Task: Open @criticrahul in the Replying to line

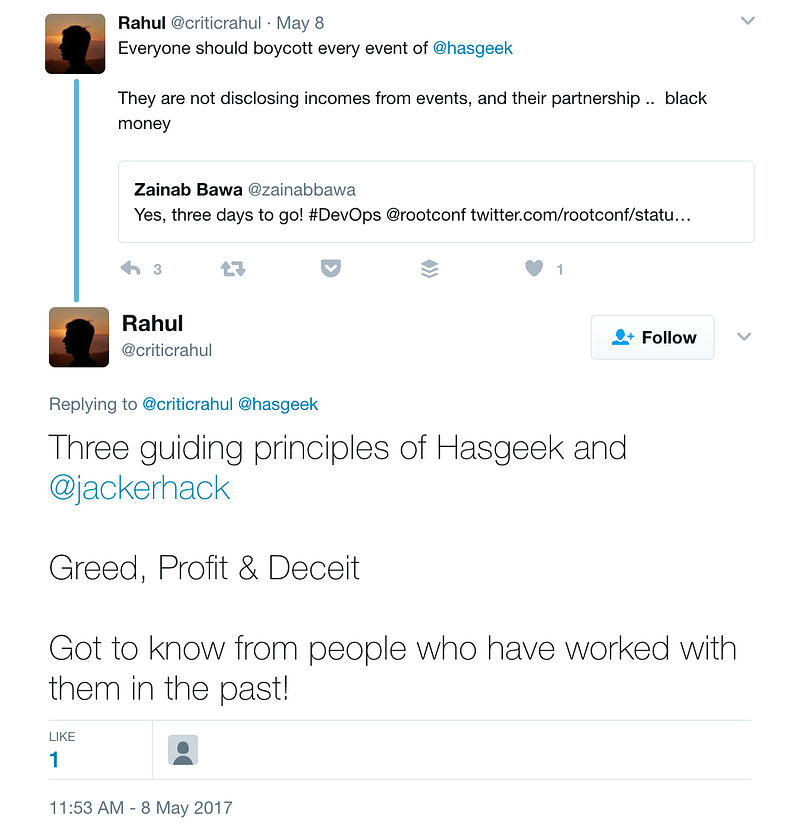Action: [x=187, y=404]
